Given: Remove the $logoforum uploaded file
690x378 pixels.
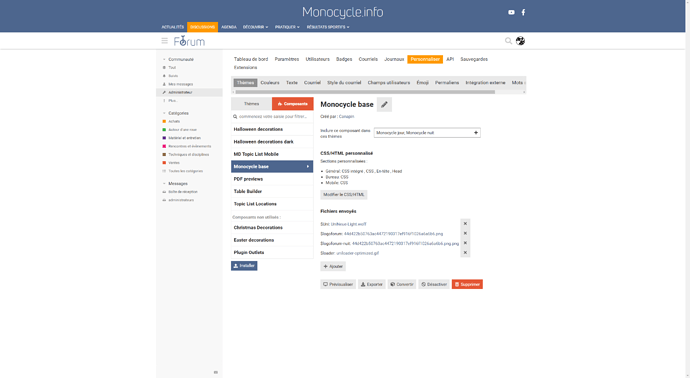Looking at the screenshot, I should point(465,233).
